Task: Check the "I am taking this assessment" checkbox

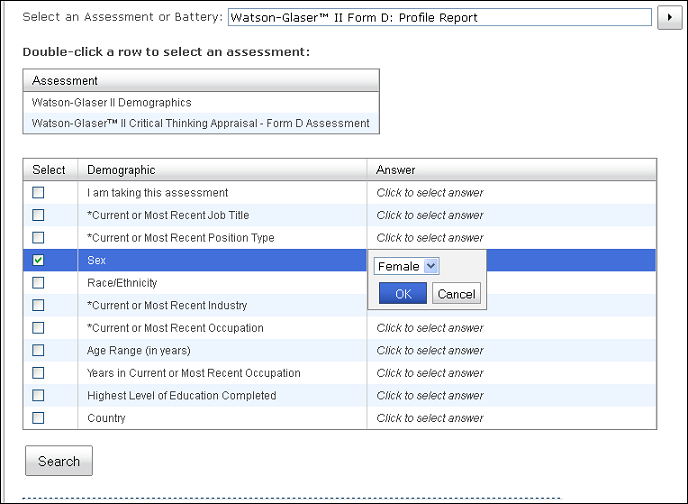Action: [x=38, y=193]
